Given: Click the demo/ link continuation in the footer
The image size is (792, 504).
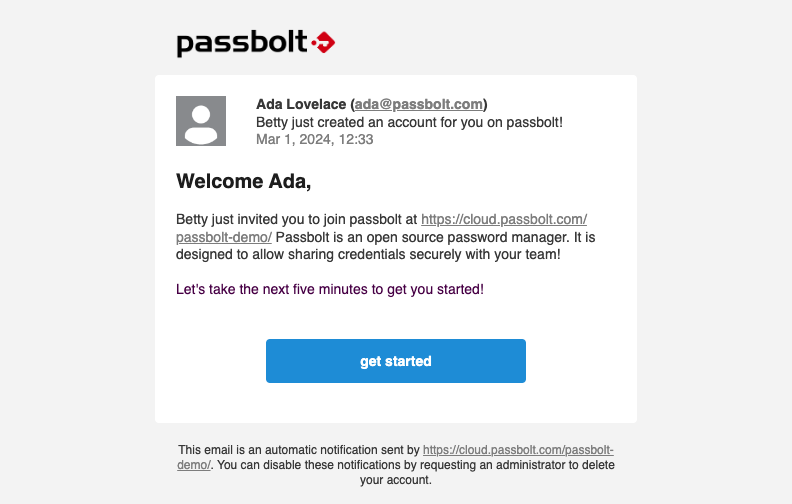Looking at the screenshot, I should tap(194, 465).
